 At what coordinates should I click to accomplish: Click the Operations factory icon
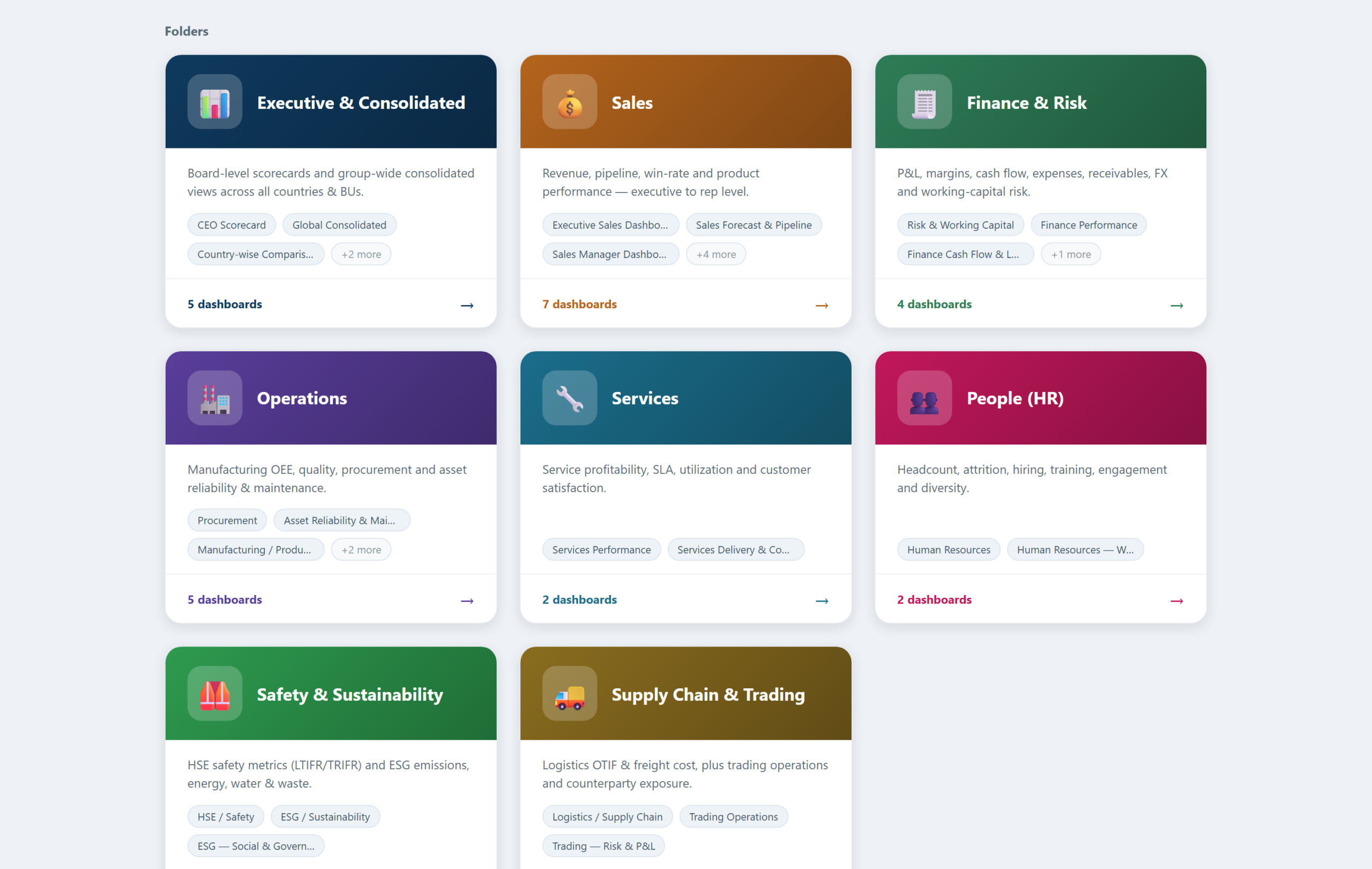tap(215, 398)
